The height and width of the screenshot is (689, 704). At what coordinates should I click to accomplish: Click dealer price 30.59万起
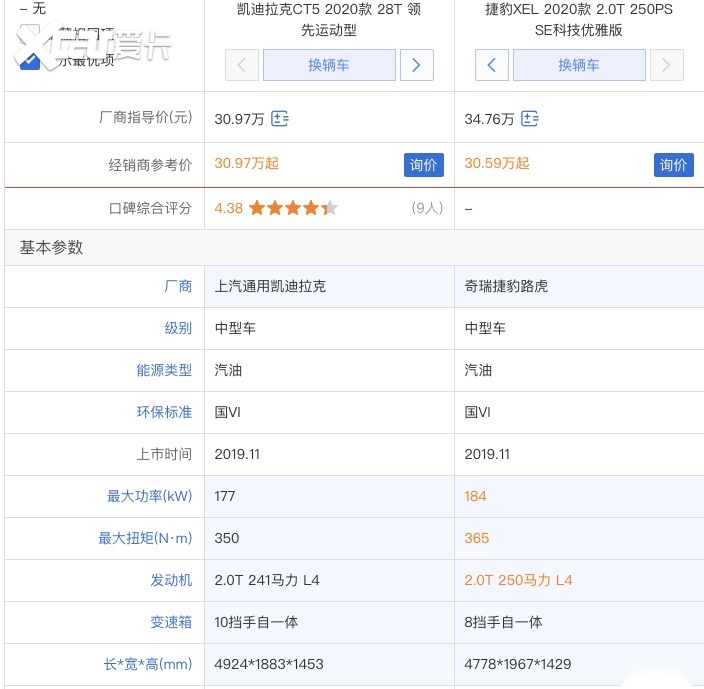[x=497, y=163]
